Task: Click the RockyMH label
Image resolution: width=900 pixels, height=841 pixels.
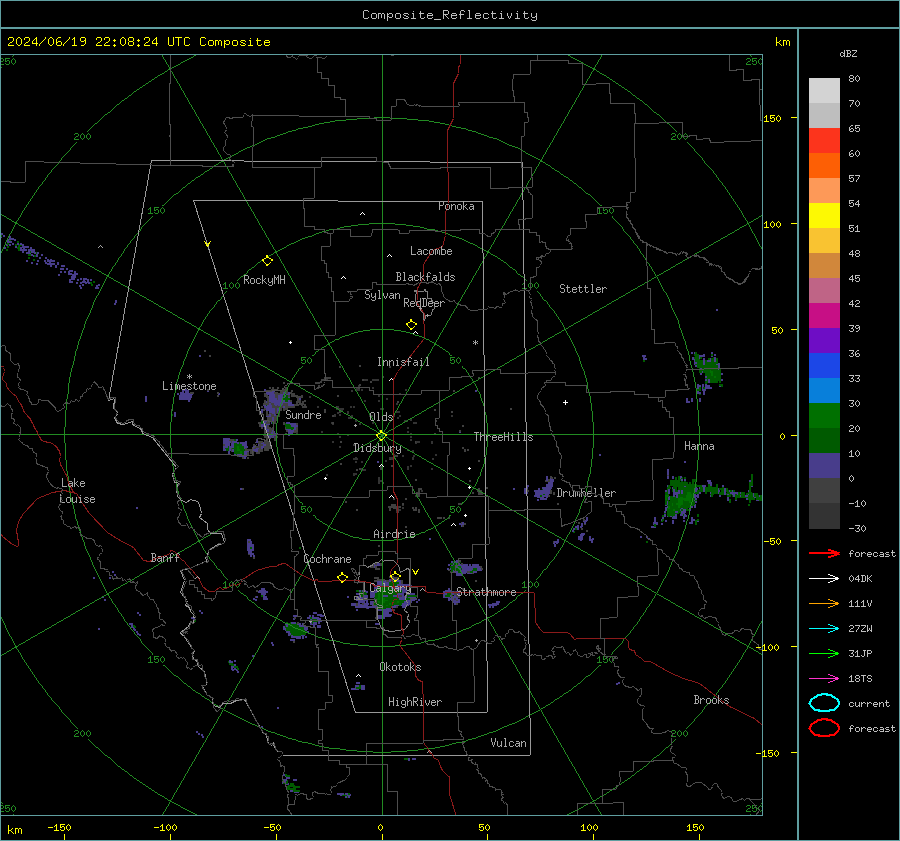Action: 264,280
